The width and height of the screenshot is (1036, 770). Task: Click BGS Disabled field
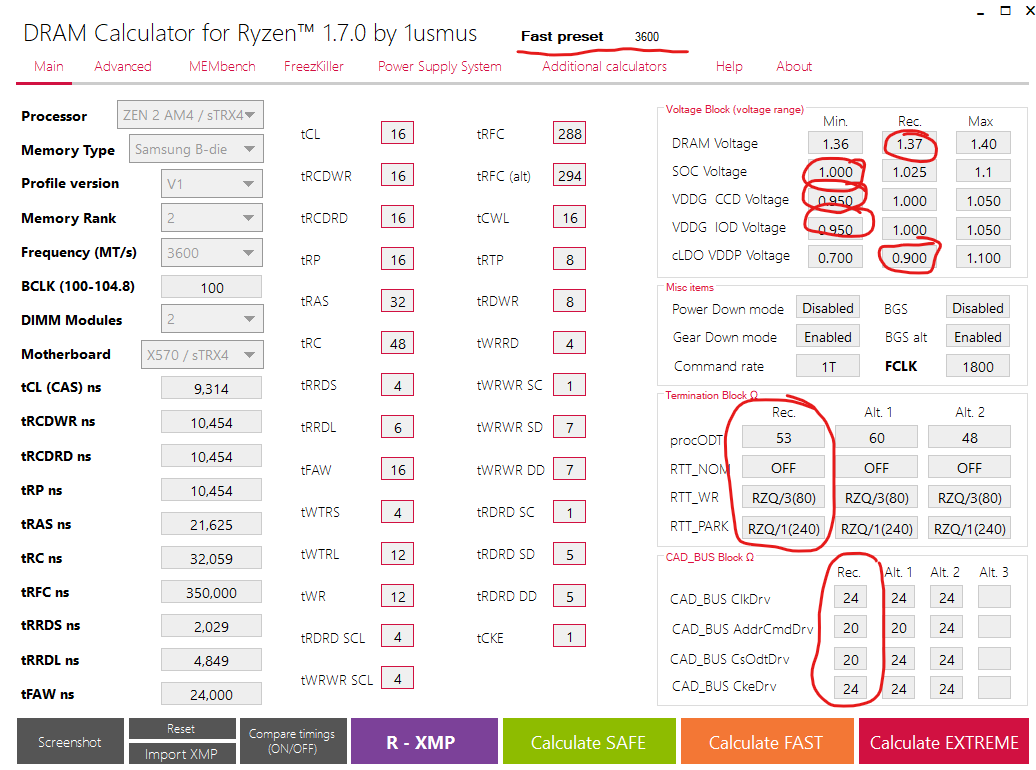(x=978, y=308)
